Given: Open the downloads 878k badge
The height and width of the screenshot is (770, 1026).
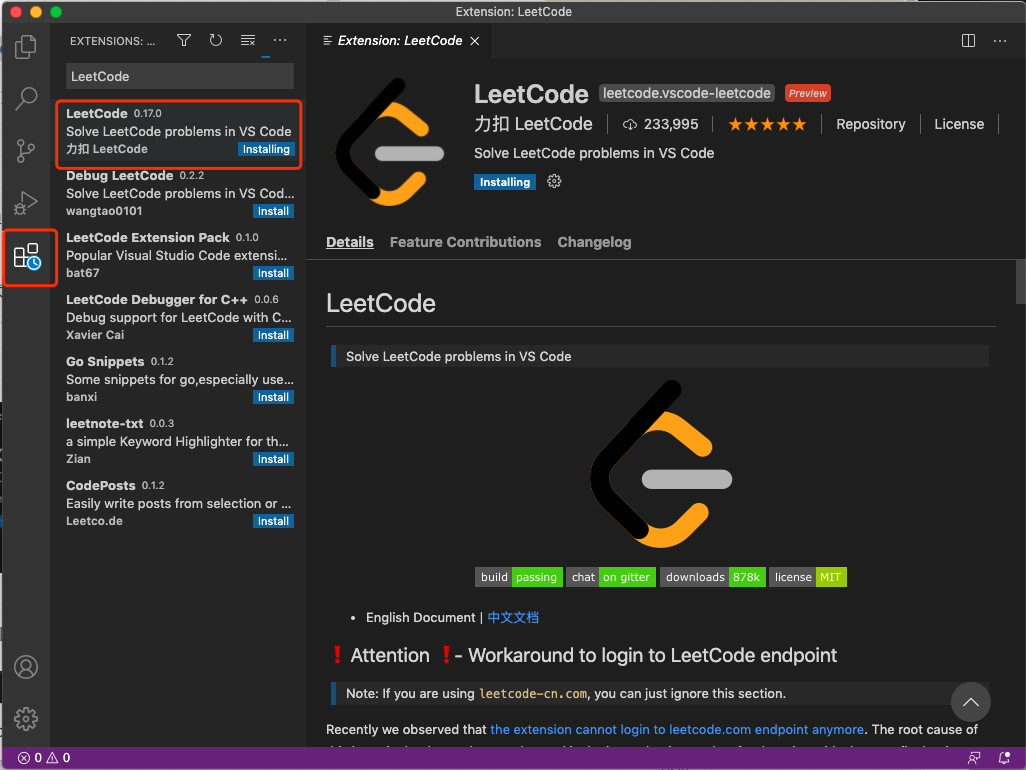Looking at the screenshot, I should tap(713, 577).
